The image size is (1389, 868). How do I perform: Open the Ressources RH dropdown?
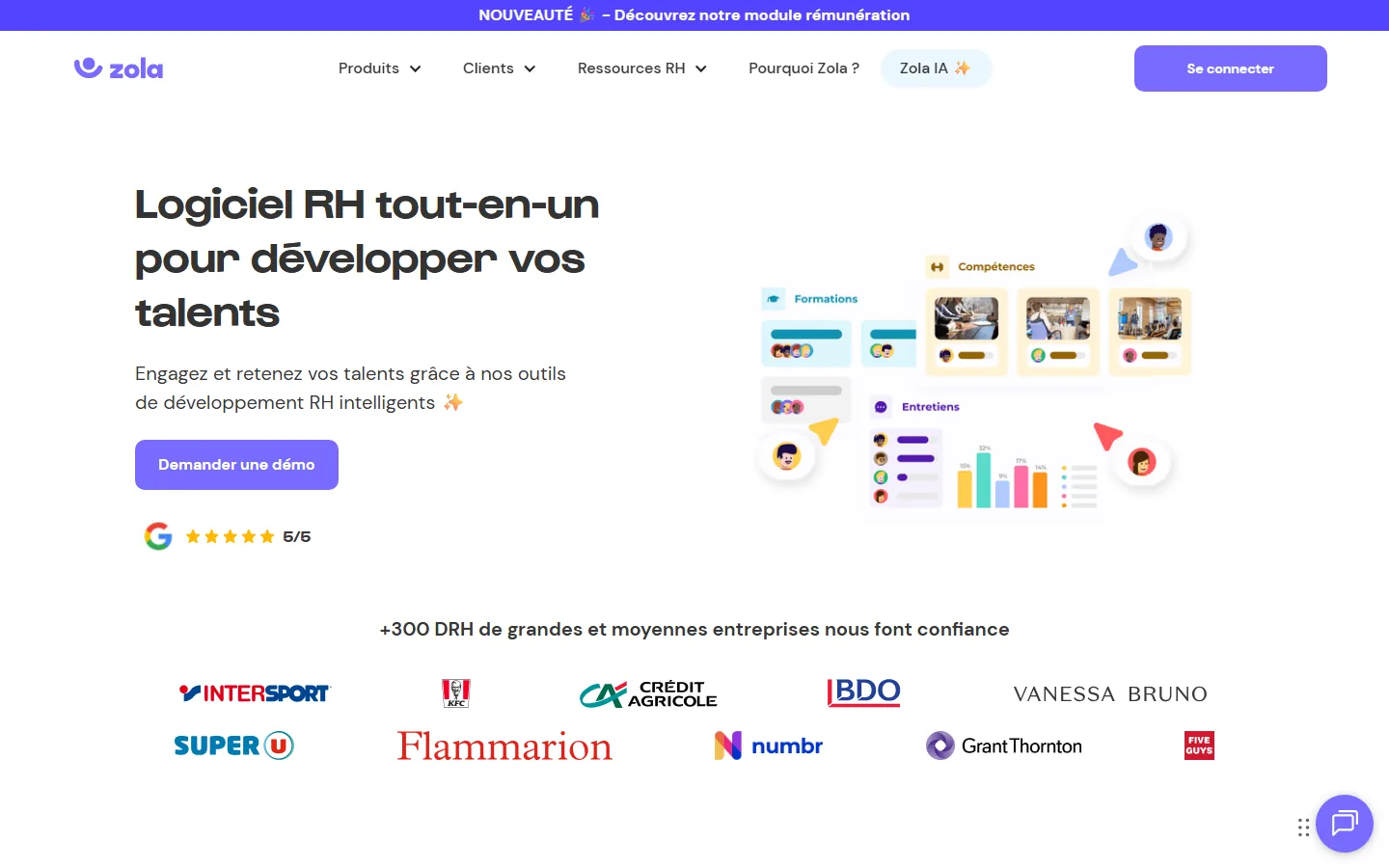click(641, 68)
